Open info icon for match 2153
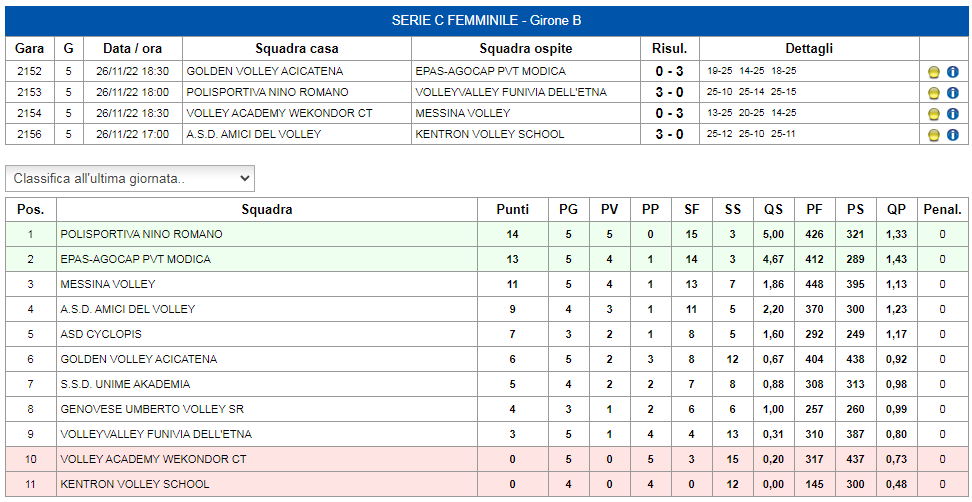Image resolution: width=972 pixels, height=502 pixels. tap(953, 93)
